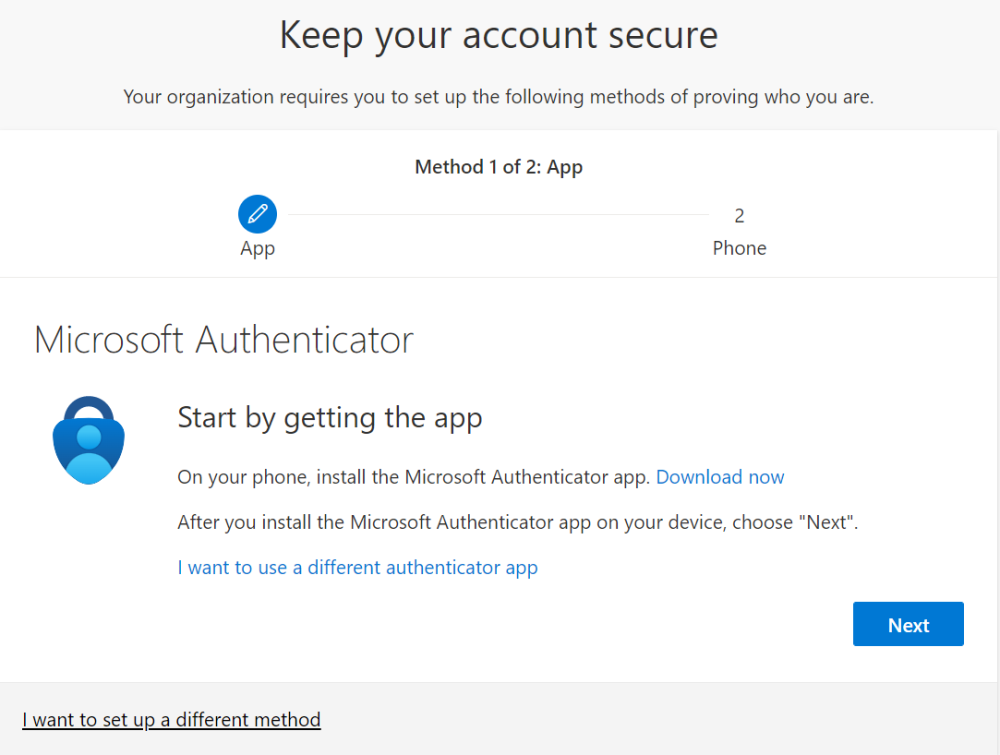Click the Microsoft Authenticator lock logo
Screen dimensions: 1000x755
coord(88,441)
